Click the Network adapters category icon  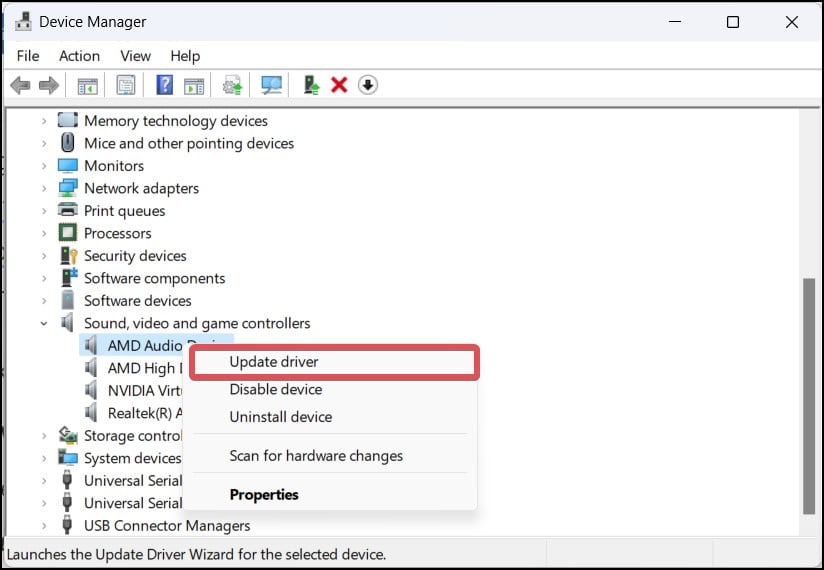point(67,188)
